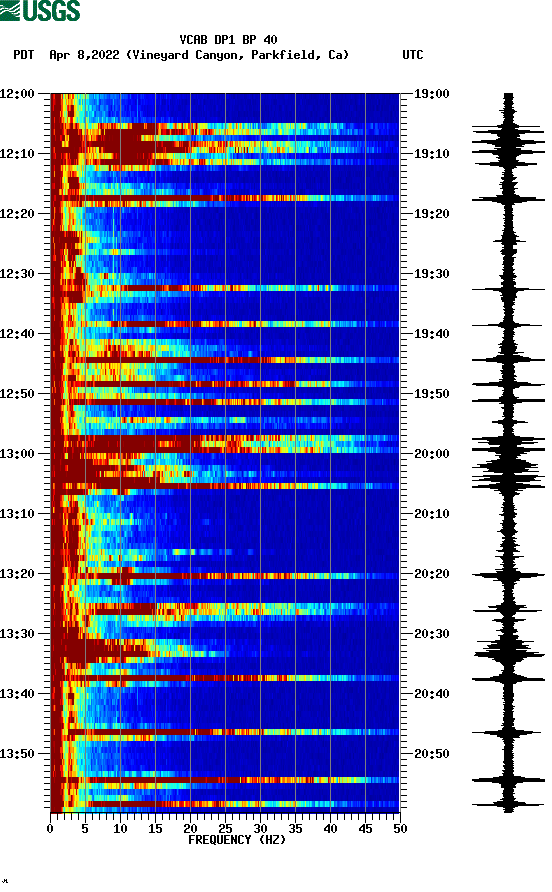This screenshot has width=552, height=892.
Task: Click the 12:20 PDT time label
Action: click(18, 214)
